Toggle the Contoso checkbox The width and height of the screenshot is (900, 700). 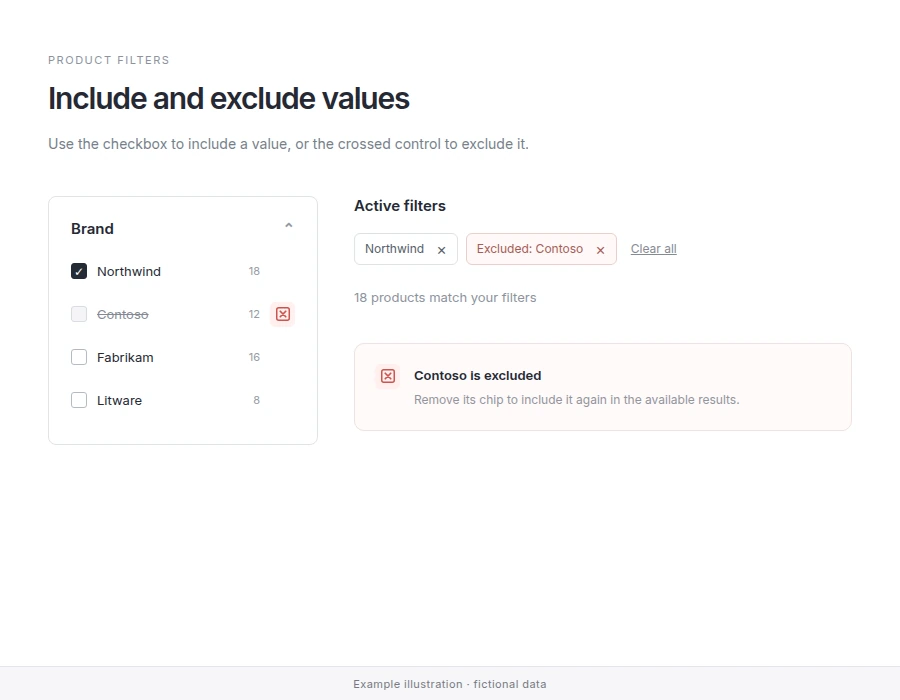[79, 314]
